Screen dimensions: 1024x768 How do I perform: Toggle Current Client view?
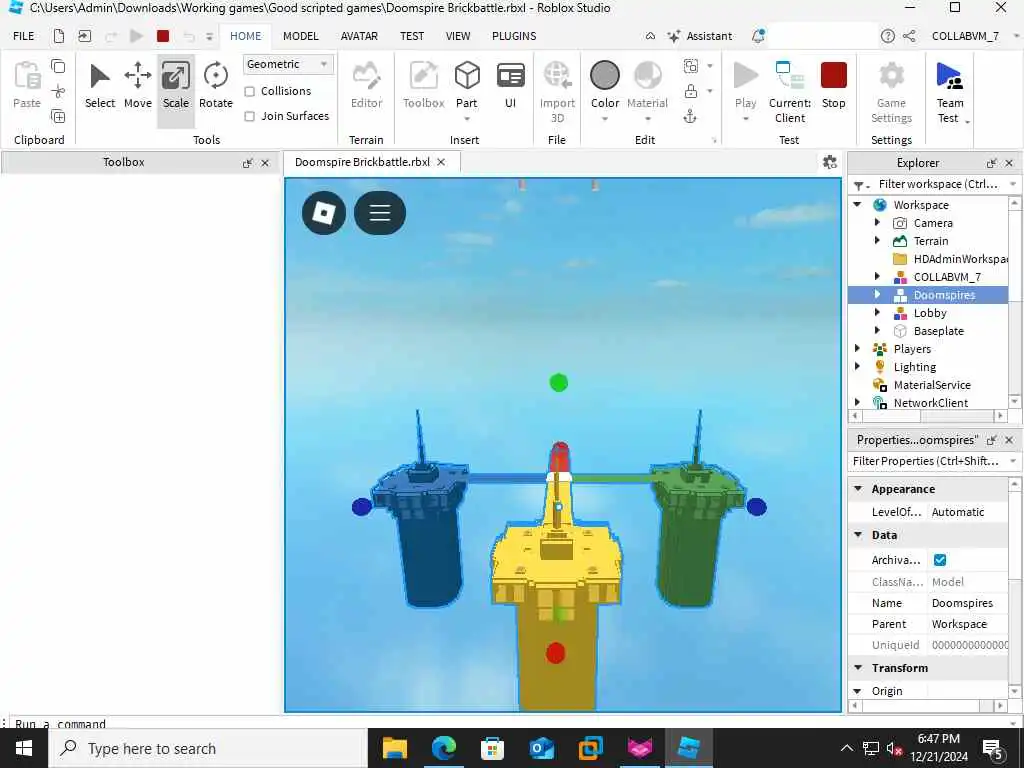coord(790,91)
